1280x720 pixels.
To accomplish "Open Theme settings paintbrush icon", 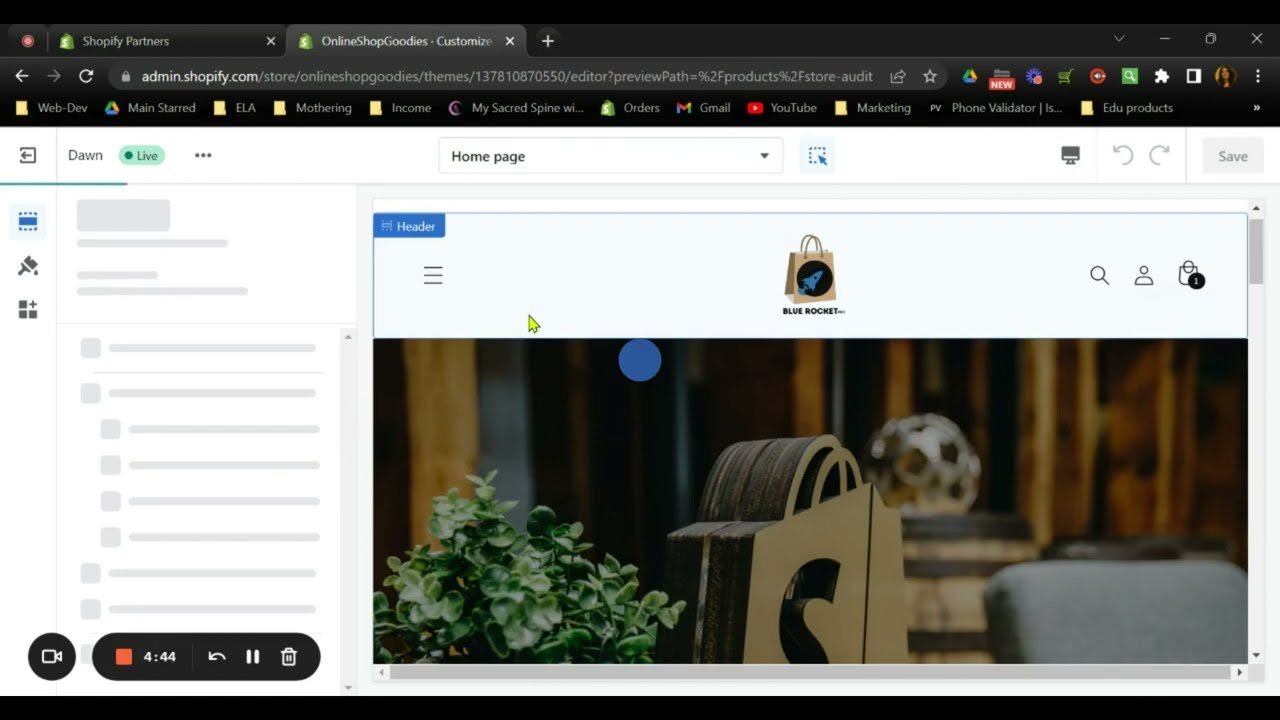I will point(28,265).
